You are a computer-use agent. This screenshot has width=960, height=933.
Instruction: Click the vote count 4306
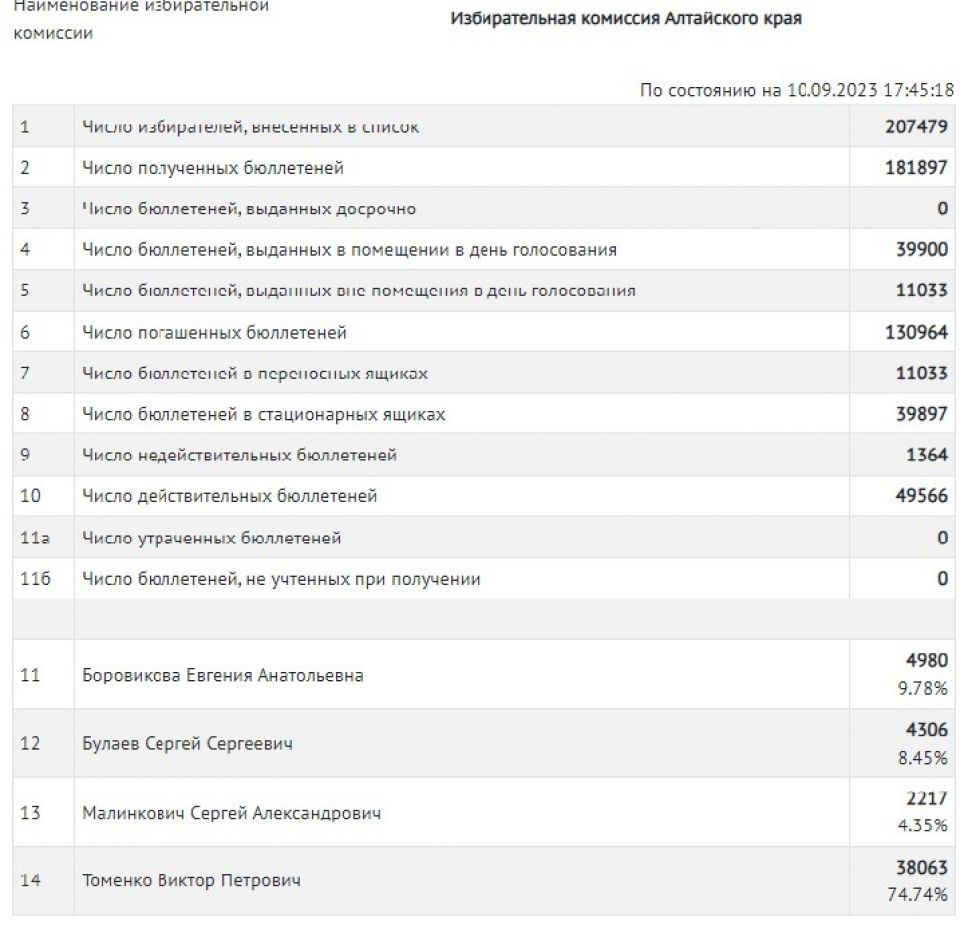point(927,730)
